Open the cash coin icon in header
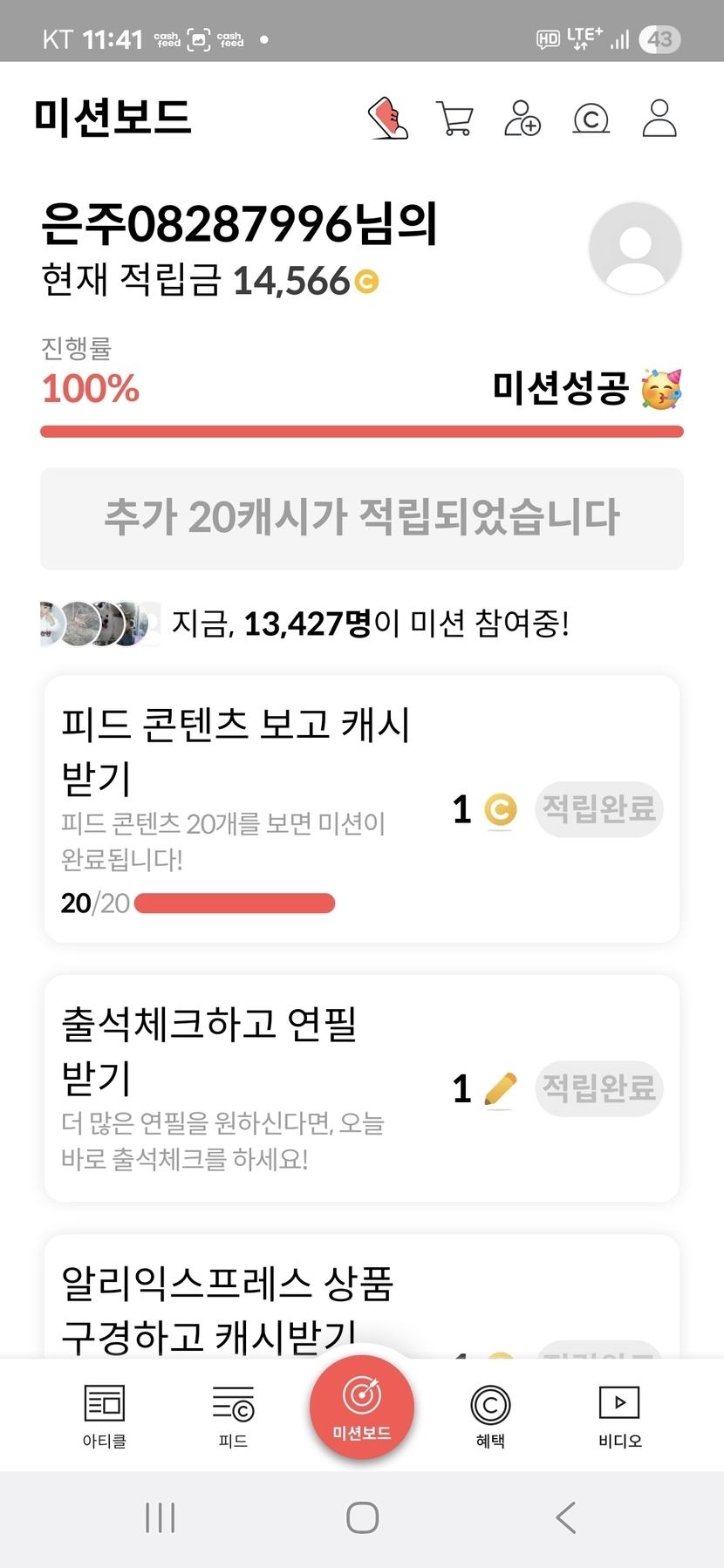This screenshot has height=1568, width=724. click(x=591, y=119)
